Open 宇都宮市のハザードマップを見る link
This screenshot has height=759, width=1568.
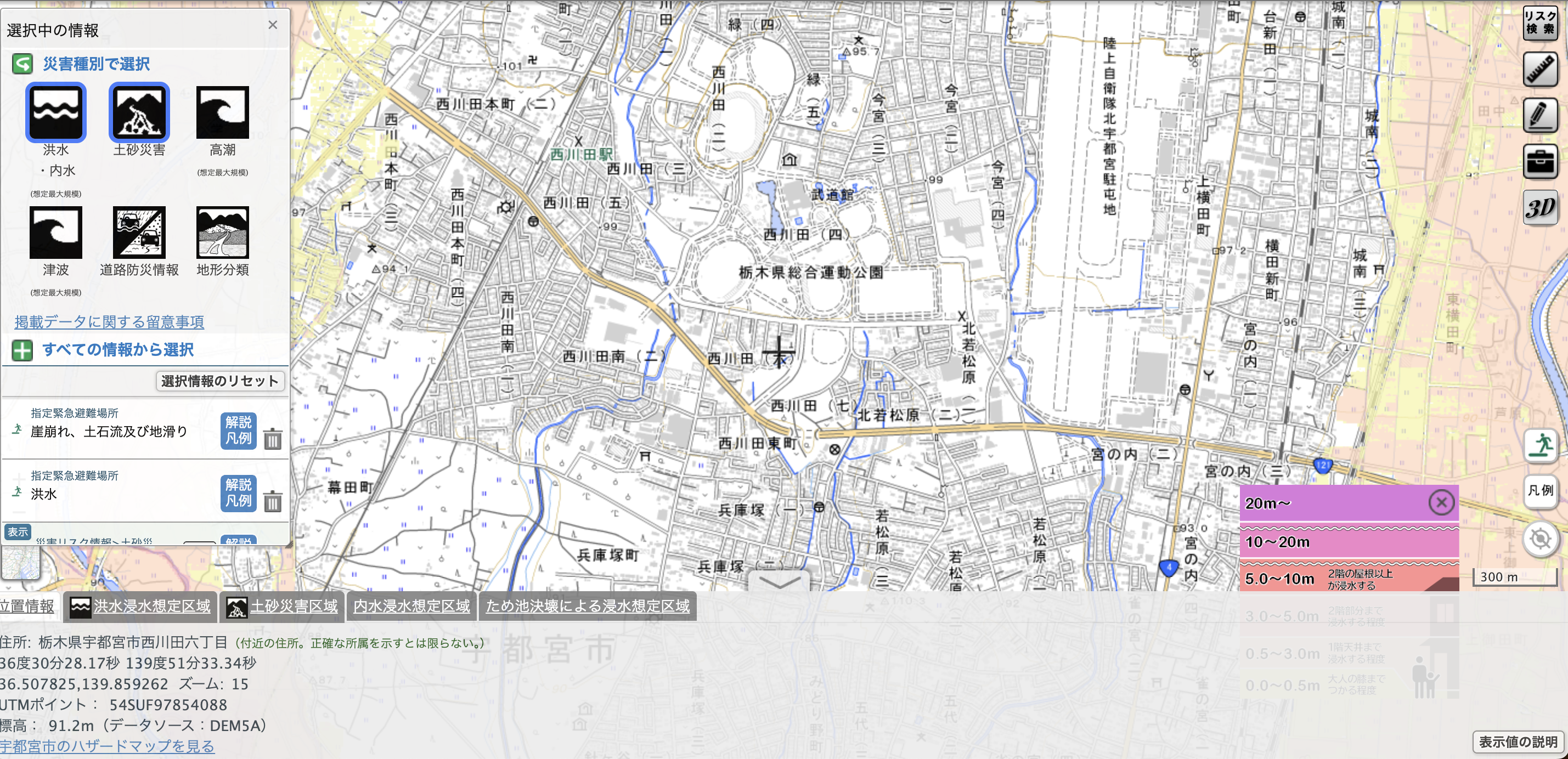click(107, 746)
